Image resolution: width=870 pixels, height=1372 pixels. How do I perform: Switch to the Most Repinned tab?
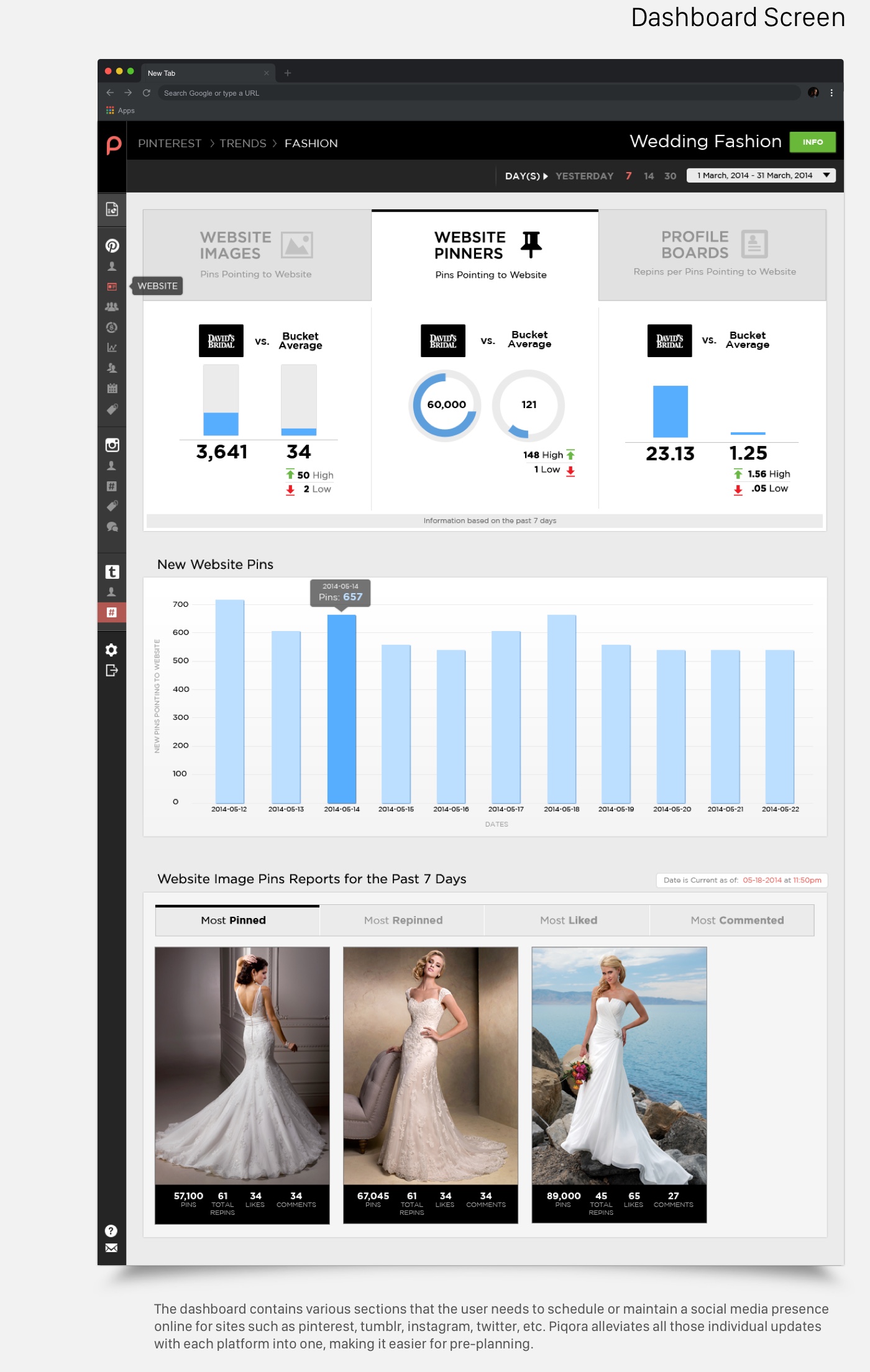(403, 920)
